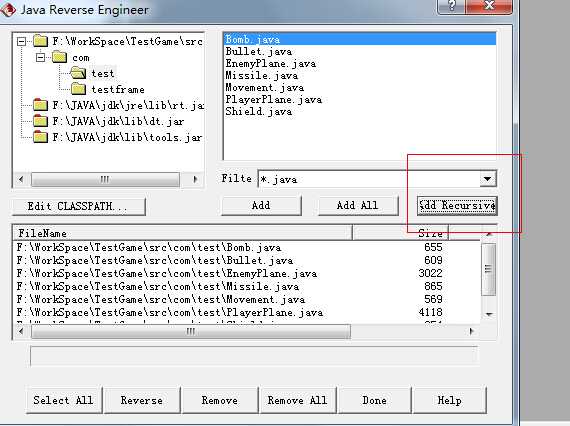The width and height of the screenshot is (570, 426).
Task: Collapse the com tree node
Action: coord(40,57)
